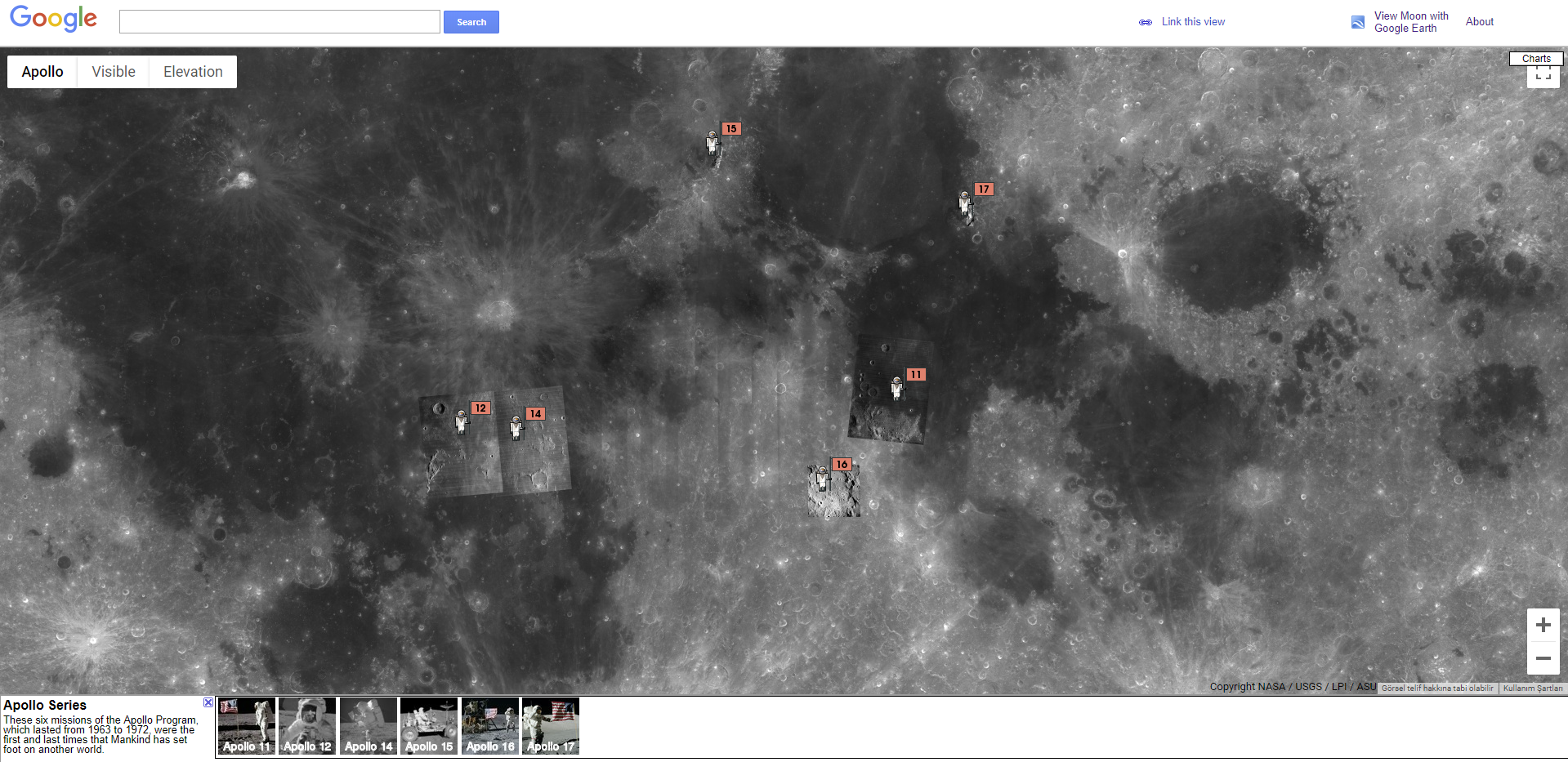Close the Apollo Series info panel
This screenshot has width=1568, height=762.
coord(208,702)
